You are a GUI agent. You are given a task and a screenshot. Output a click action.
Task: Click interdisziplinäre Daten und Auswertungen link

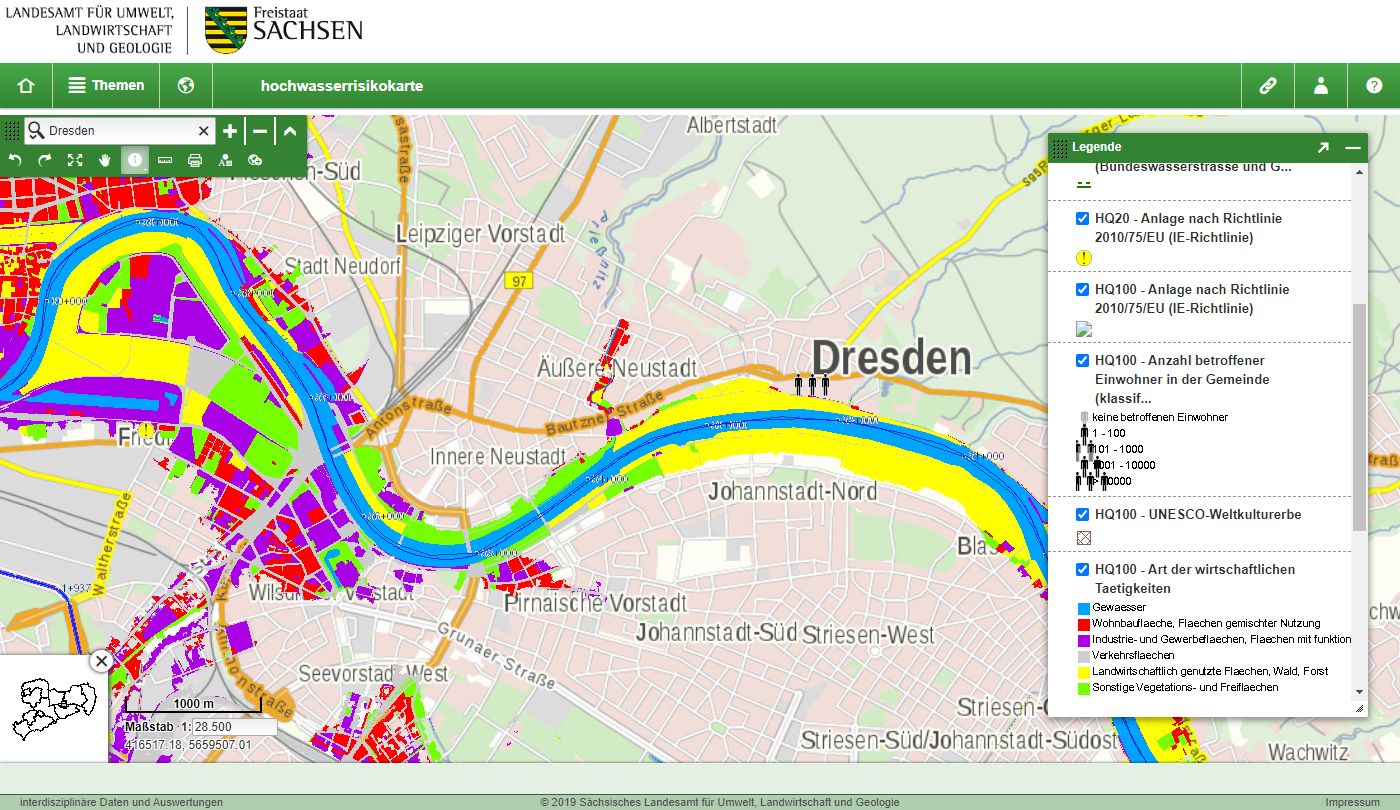[121, 802]
